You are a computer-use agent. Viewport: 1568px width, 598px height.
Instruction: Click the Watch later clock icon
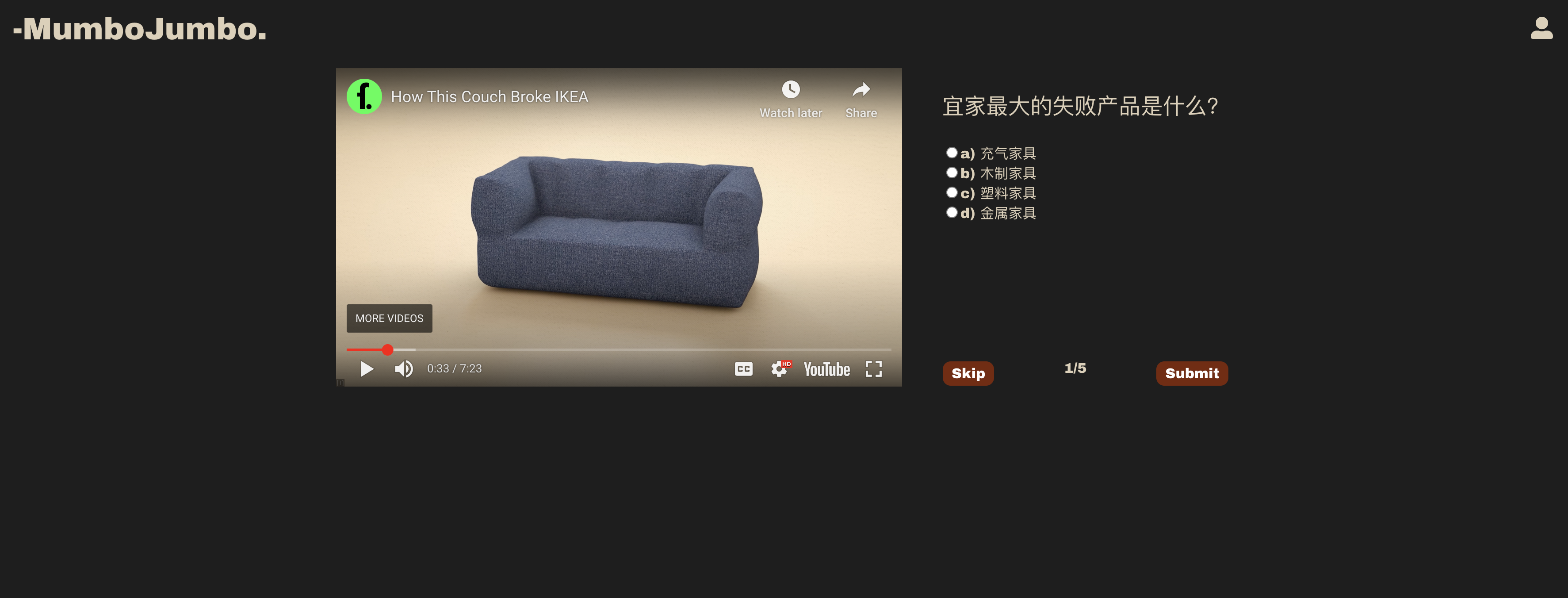[x=790, y=90]
